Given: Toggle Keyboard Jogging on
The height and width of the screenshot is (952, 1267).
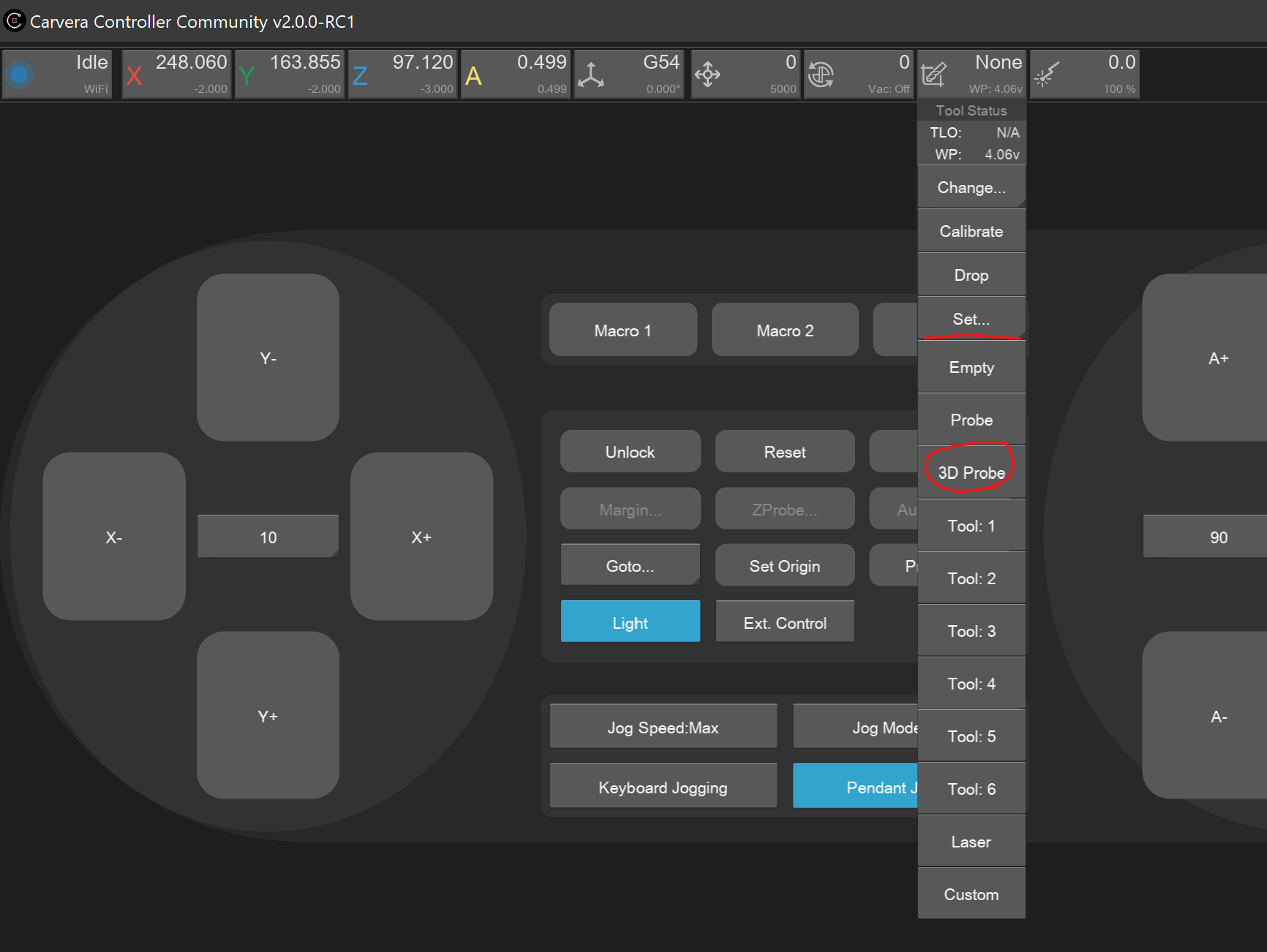Looking at the screenshot, I should tap(663, 787).
